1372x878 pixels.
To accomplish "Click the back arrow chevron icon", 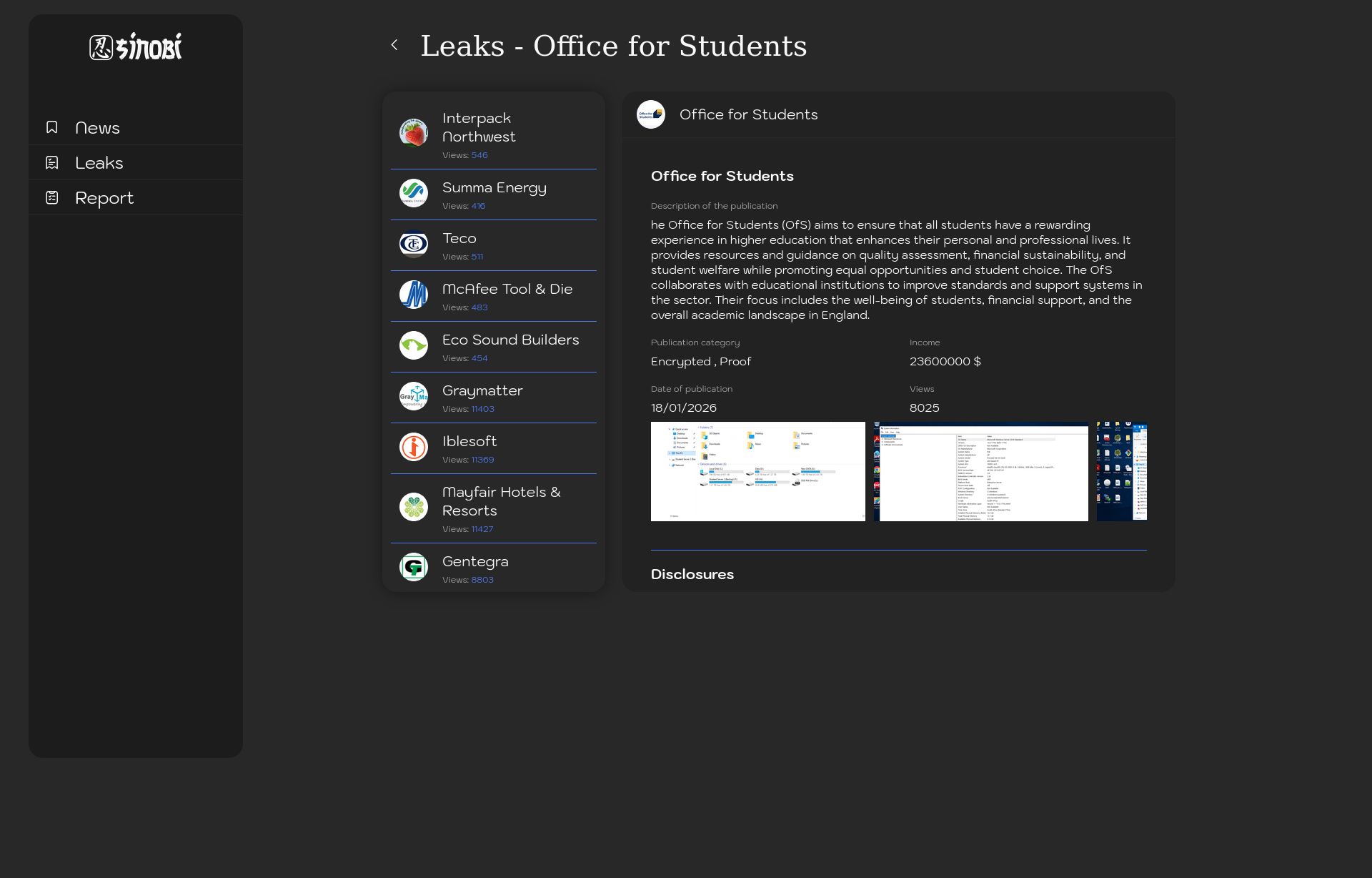I will click(394, 45).
